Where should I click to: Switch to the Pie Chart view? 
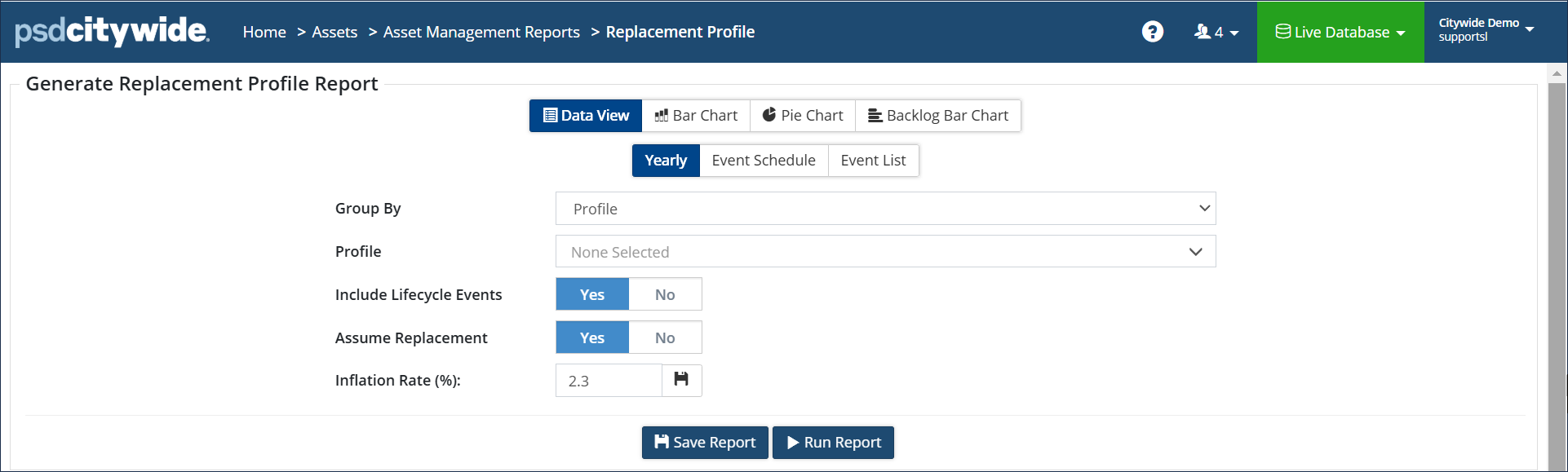(803, 116)
